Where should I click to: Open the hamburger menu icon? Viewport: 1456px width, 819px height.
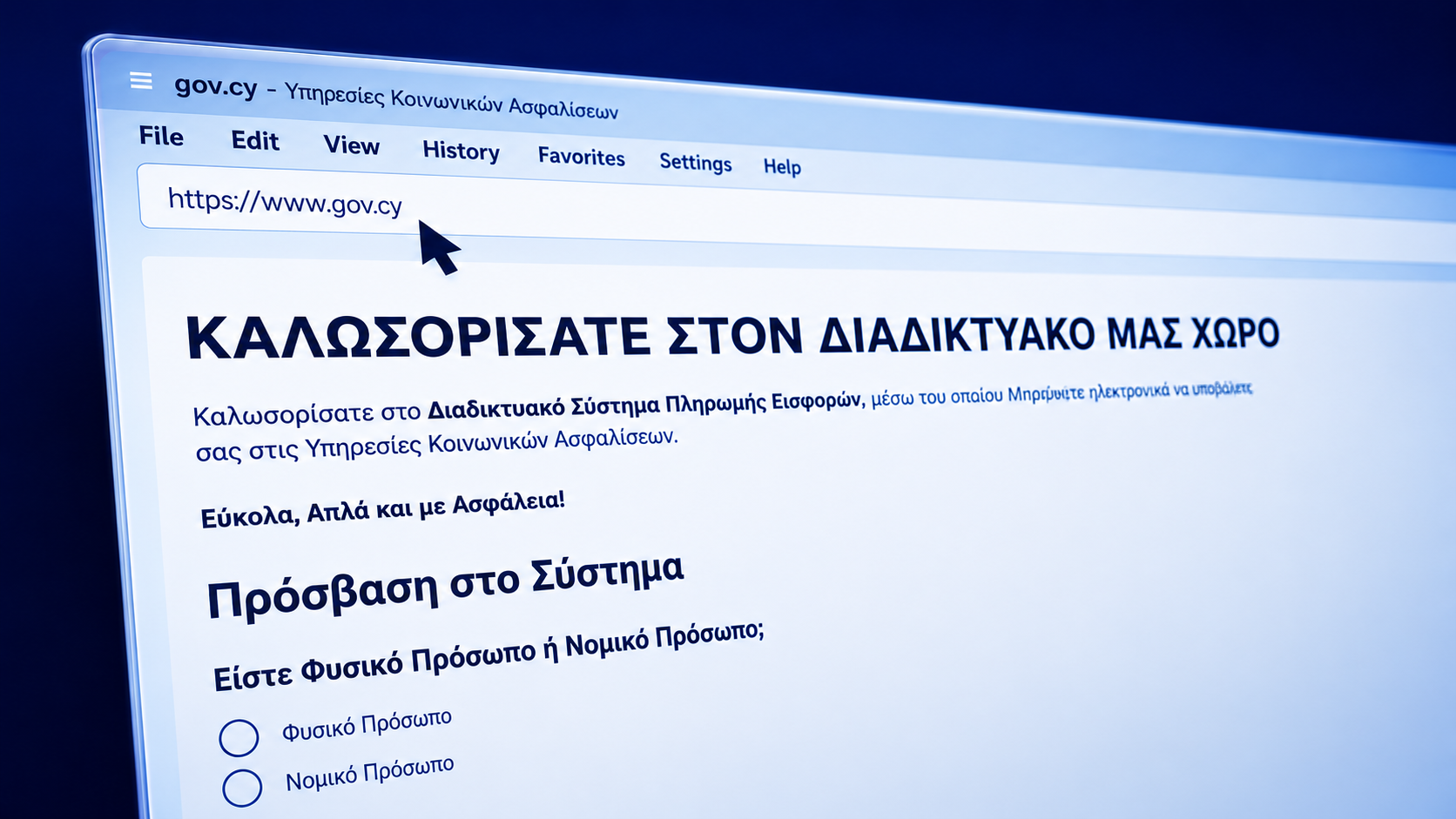click(141, 81)
